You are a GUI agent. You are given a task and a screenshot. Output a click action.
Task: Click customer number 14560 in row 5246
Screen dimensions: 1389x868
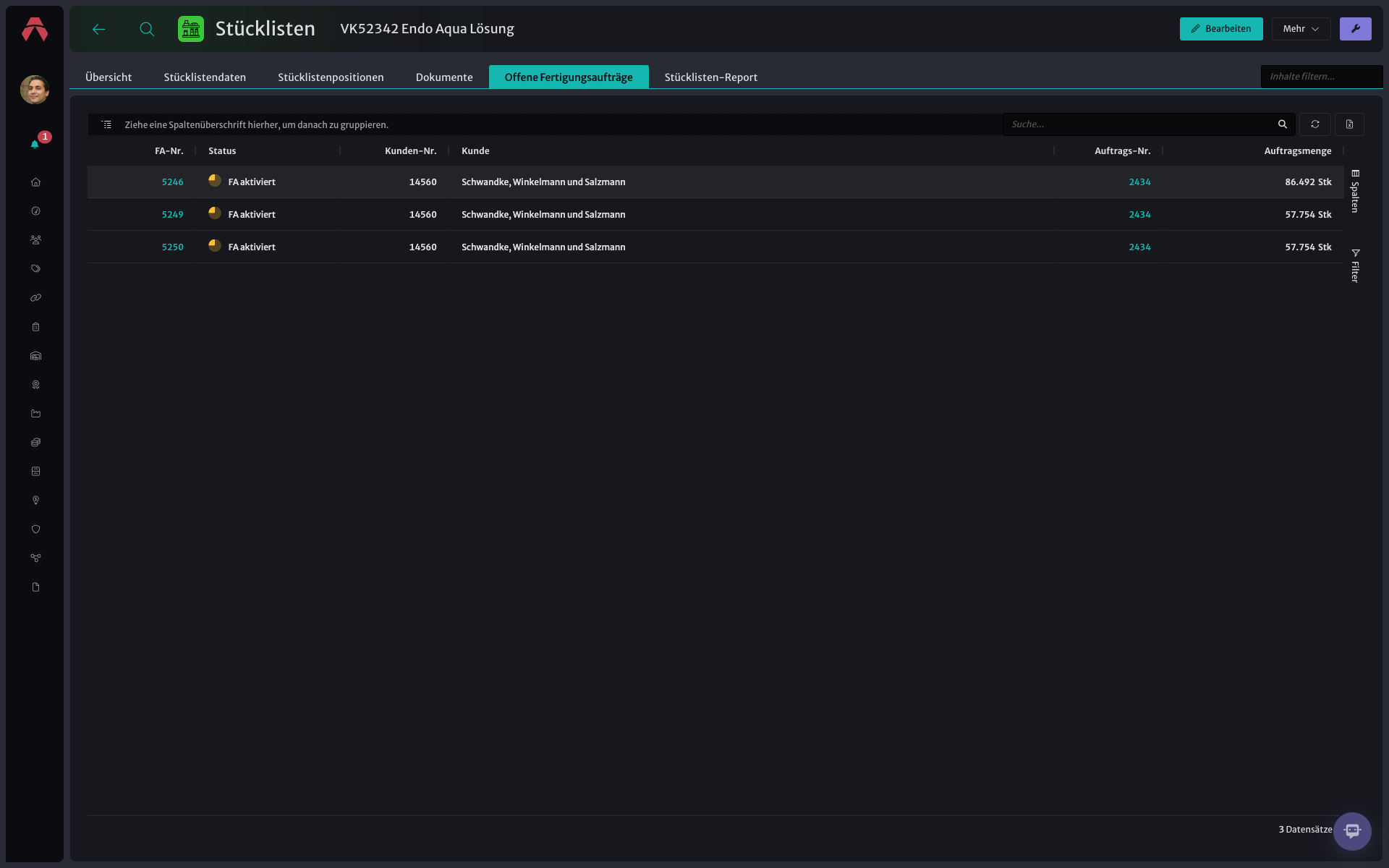pos(422,182)
